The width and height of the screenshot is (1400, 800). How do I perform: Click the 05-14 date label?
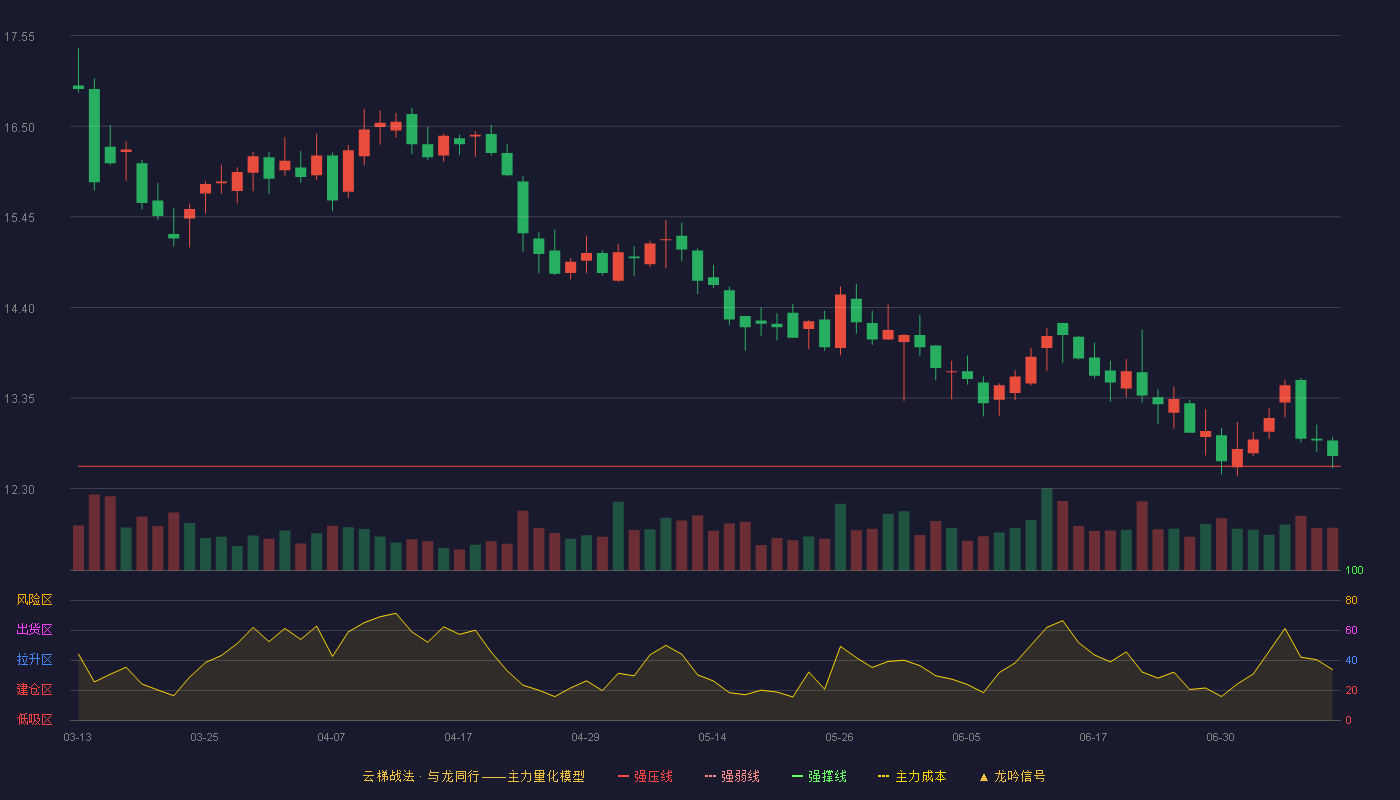pyautogui.click(x=712, y=737)
